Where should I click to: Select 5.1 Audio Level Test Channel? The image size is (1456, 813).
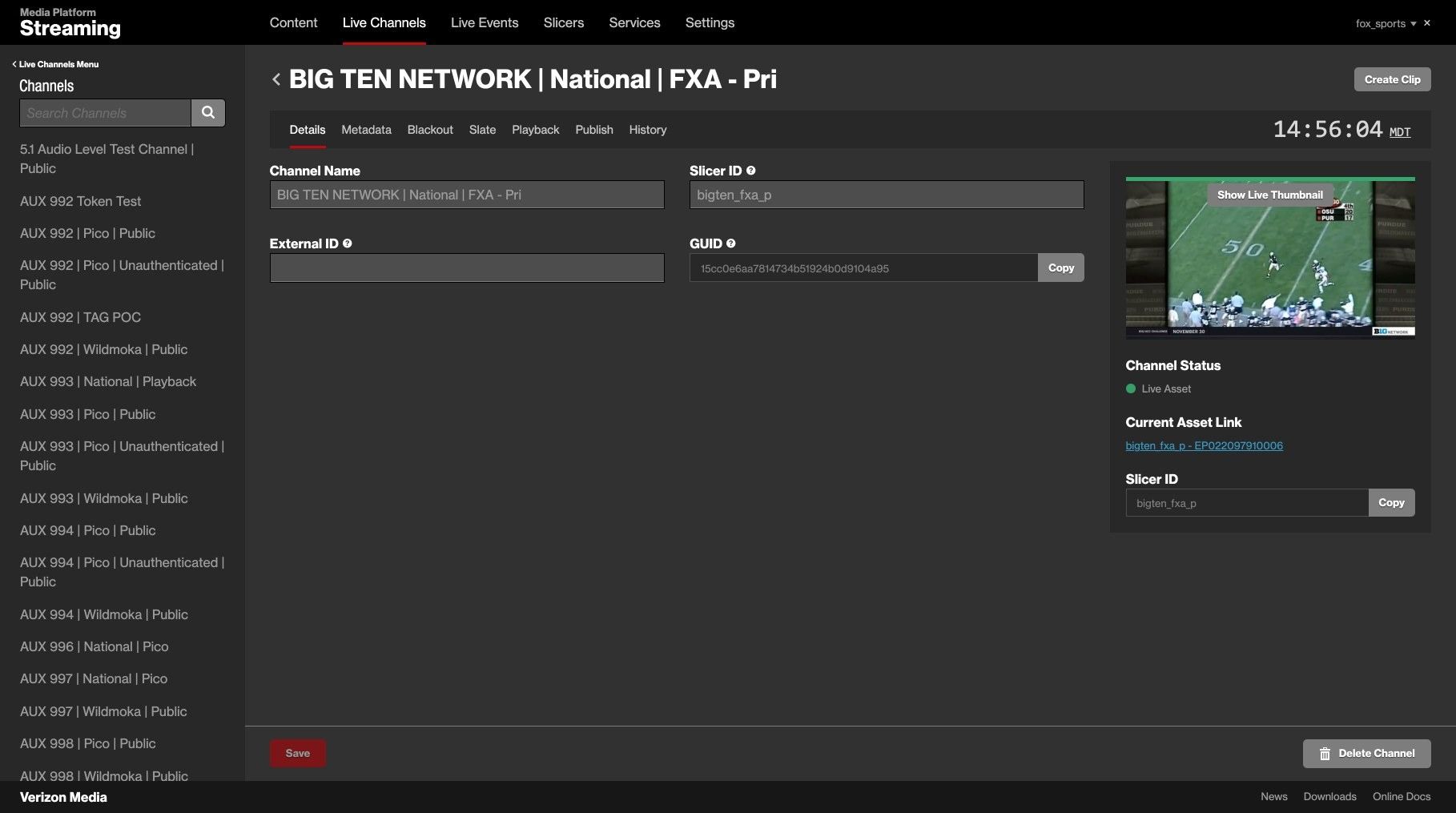(107, 159)
